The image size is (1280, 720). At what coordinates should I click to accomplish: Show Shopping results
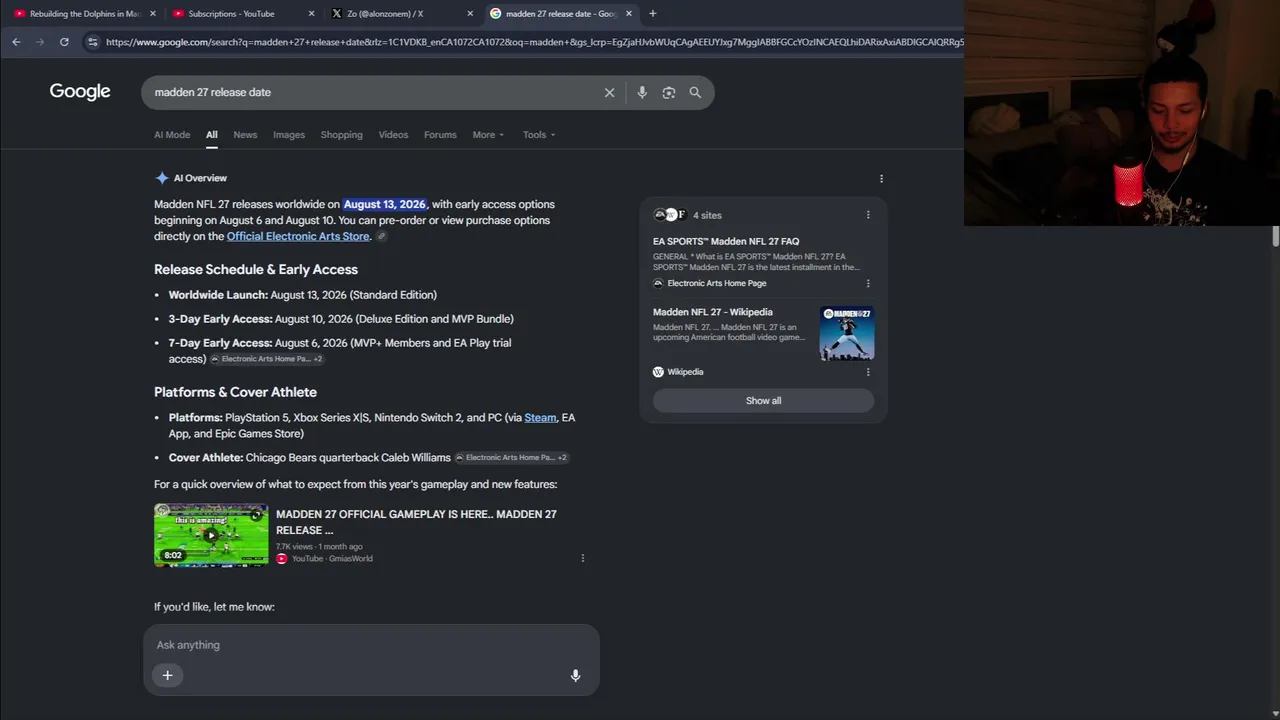[342, 135]
